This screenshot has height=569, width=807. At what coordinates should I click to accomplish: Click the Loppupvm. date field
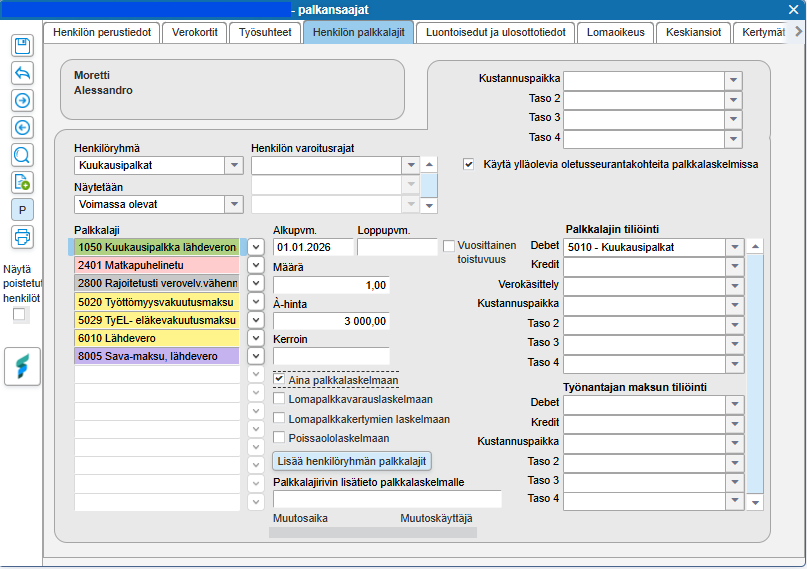[x=397, y=247]
